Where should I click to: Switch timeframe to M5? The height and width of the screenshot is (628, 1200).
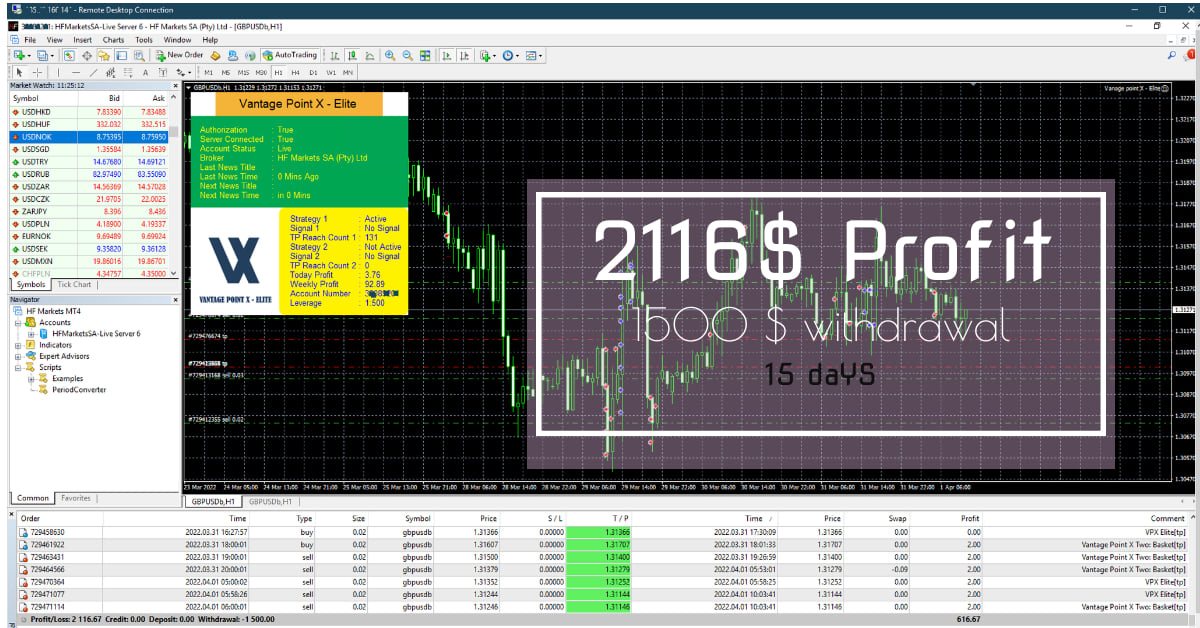[226, 72]
